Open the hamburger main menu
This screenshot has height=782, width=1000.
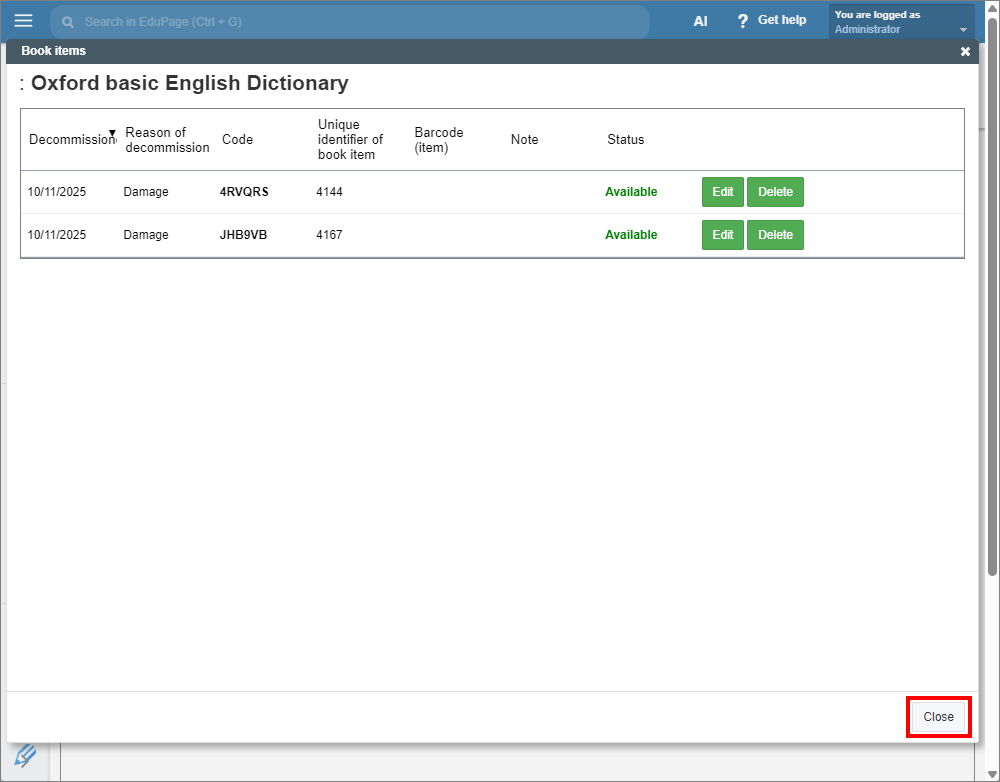pyautogui.click(x=23, y=21)
